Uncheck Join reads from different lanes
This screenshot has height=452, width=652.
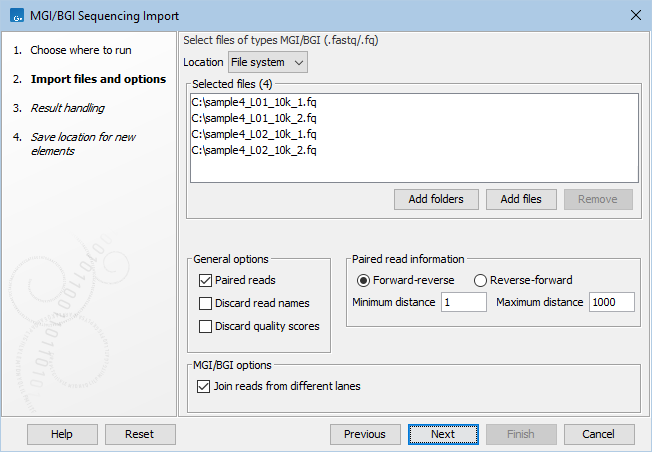pos(206,386)
